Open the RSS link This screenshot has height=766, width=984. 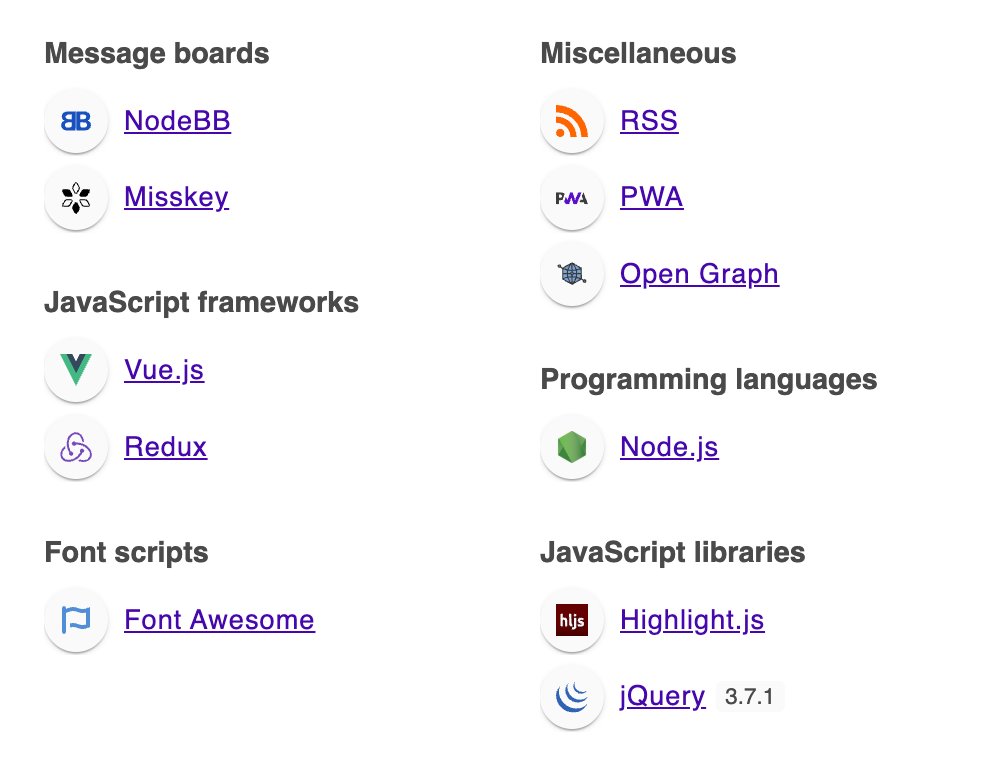[x=649, y=120]
